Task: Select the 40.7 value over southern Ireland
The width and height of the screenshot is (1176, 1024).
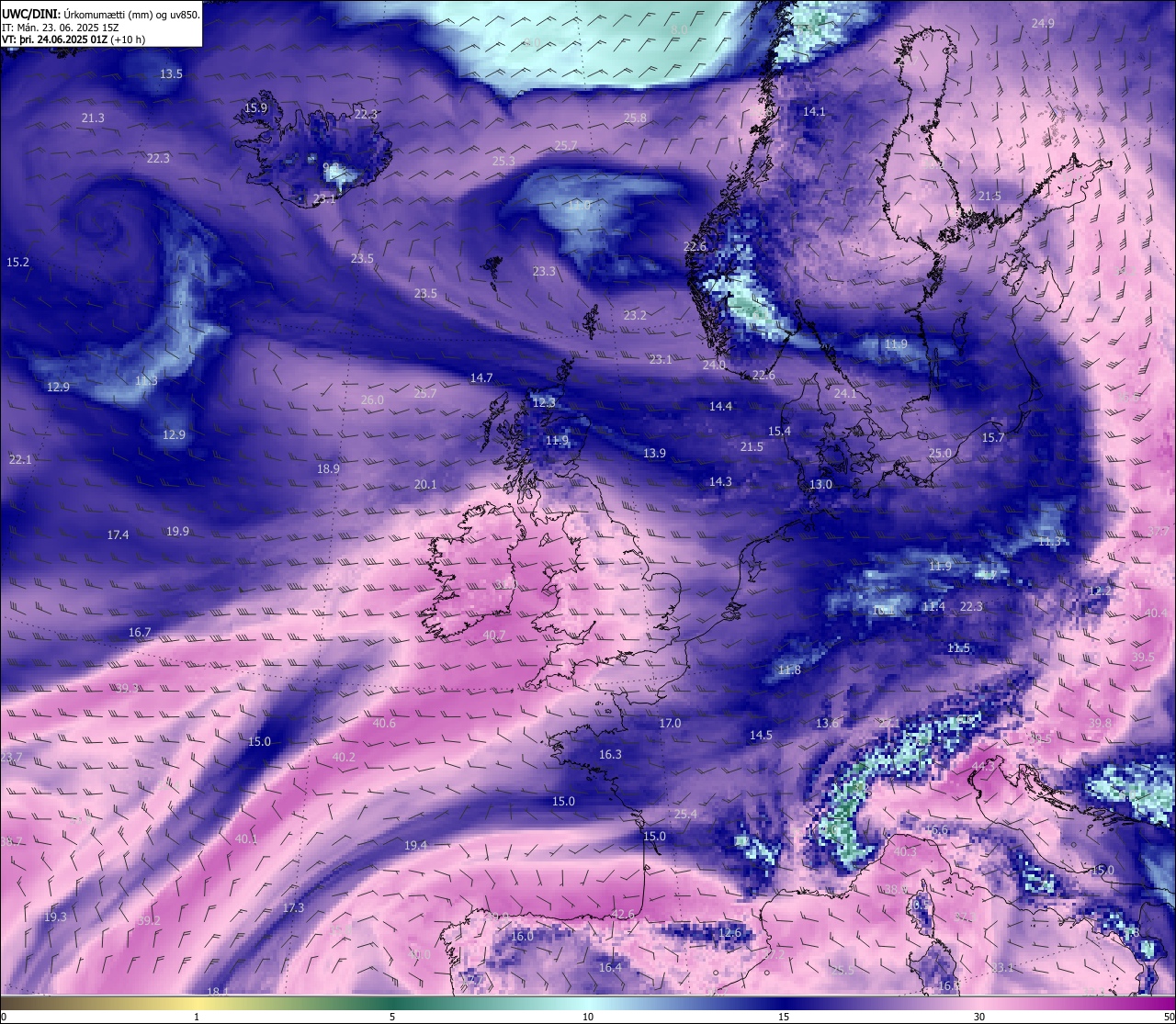Action: tap(494, 636)
